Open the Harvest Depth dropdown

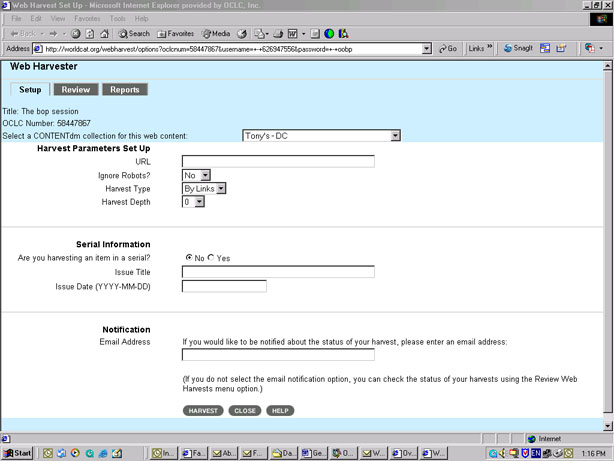pyautogui.click(x=193, y=202)
